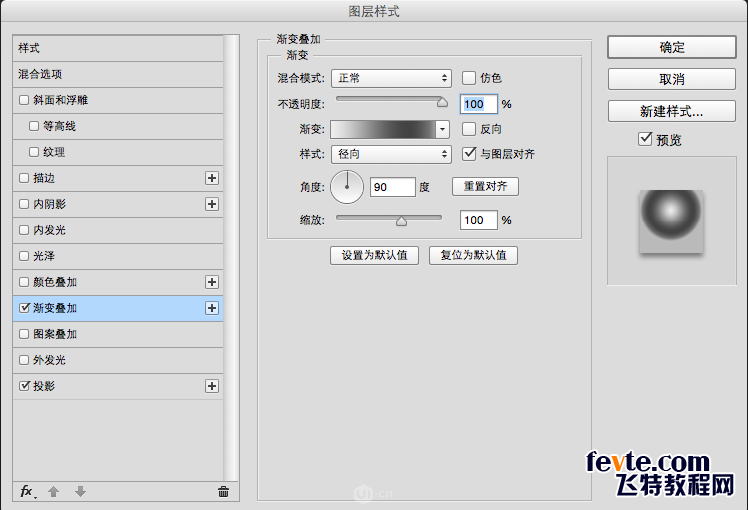Click the 取消 cancel button

pos(672,79)
